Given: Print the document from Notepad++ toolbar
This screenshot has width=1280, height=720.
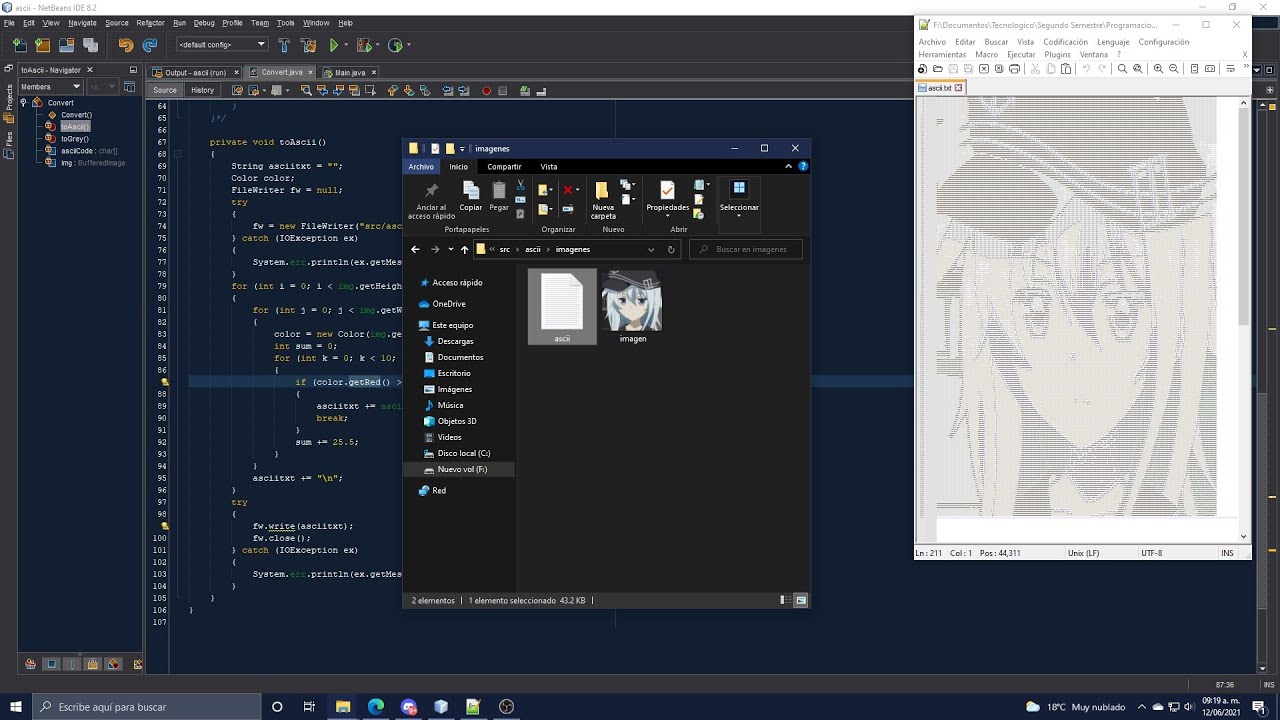Looking at the screenshot, I should click(1014, 69).
